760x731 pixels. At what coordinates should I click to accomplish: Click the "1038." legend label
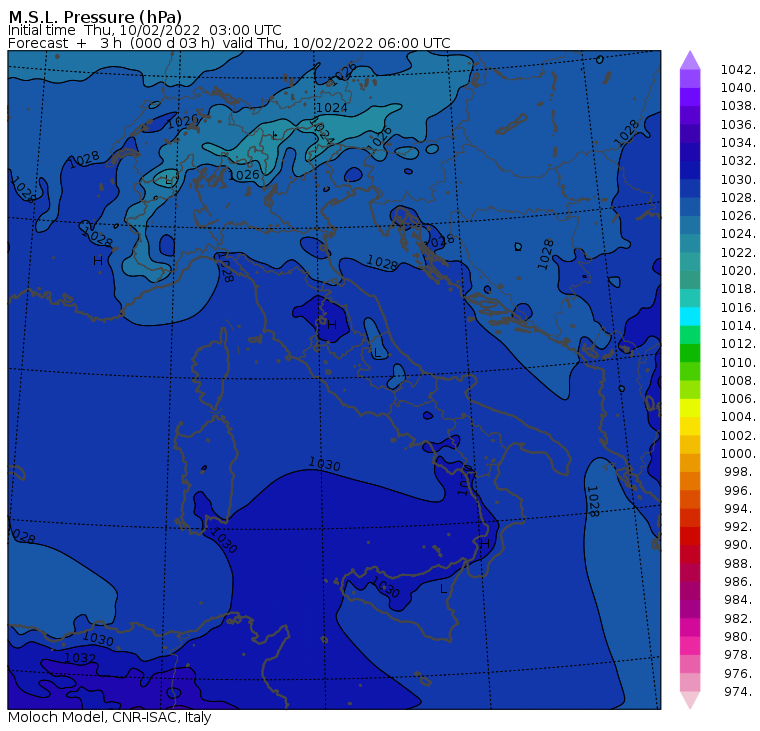[738, 106]
